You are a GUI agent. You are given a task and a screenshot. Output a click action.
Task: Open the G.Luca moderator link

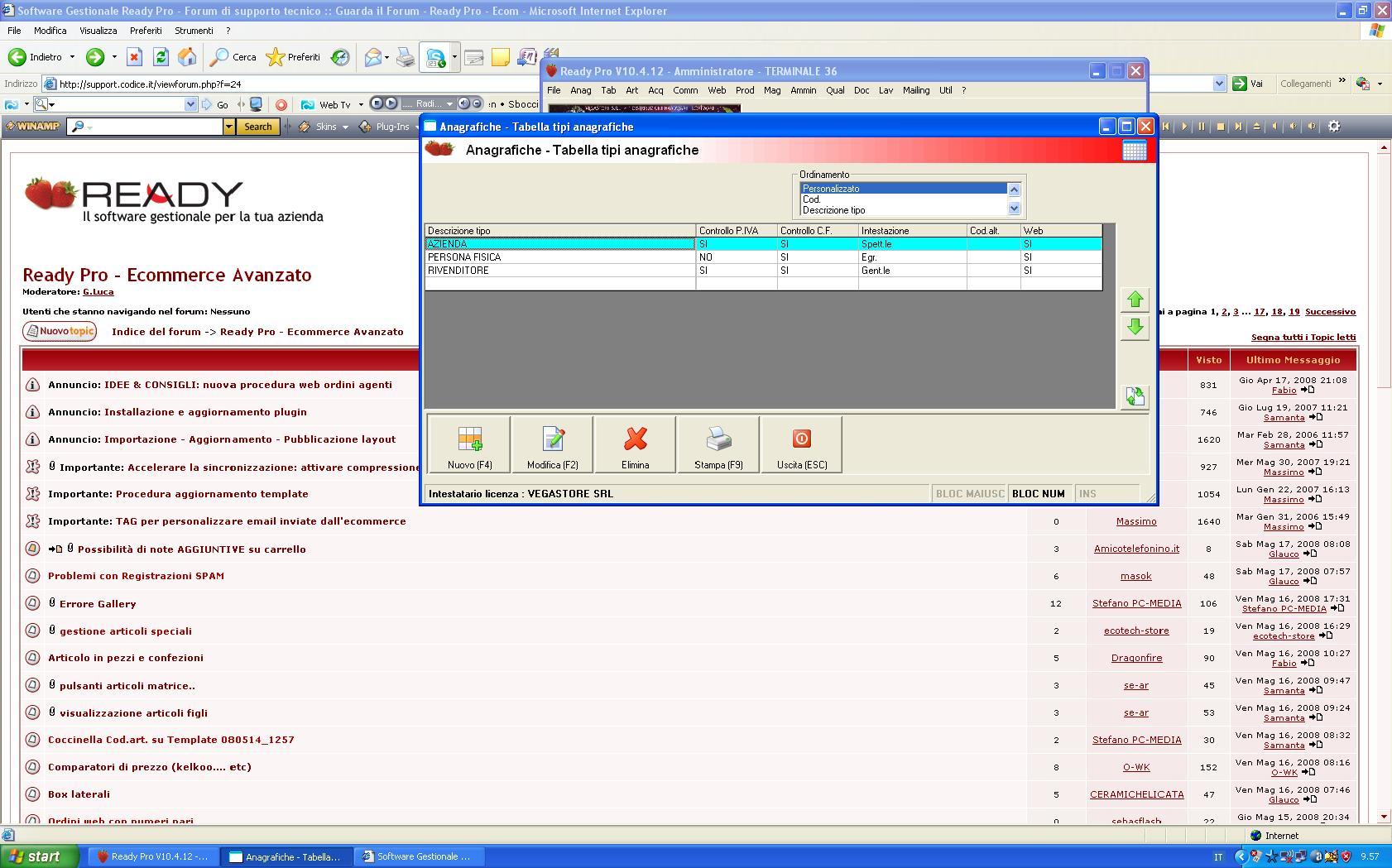coord(98,291)
